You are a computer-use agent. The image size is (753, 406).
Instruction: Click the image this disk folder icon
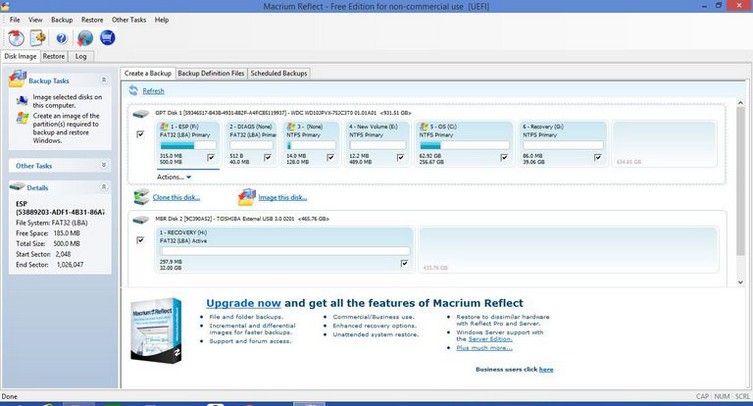pos(247,197)
